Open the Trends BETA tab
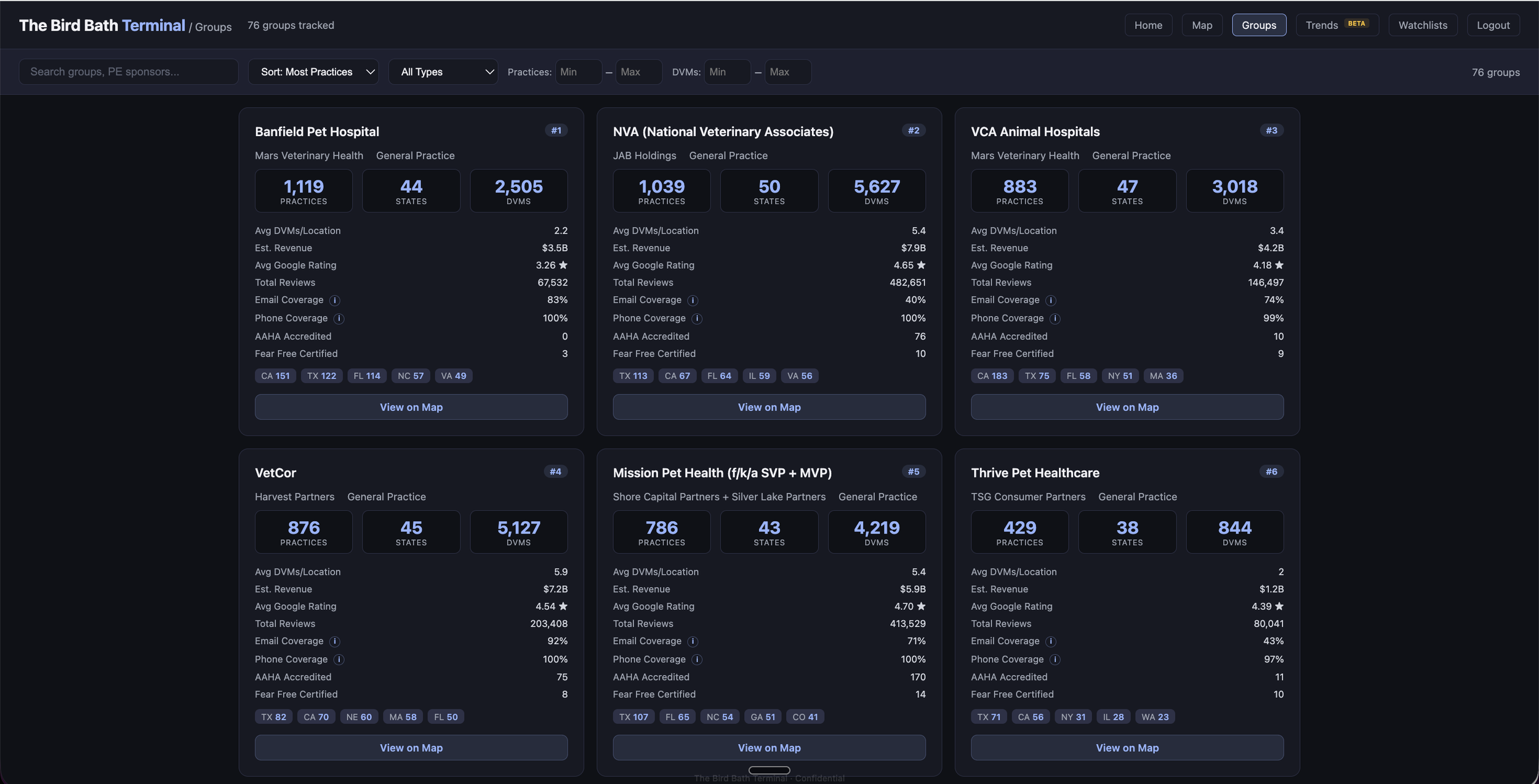1539x784 pixels. pos(1336,25)
